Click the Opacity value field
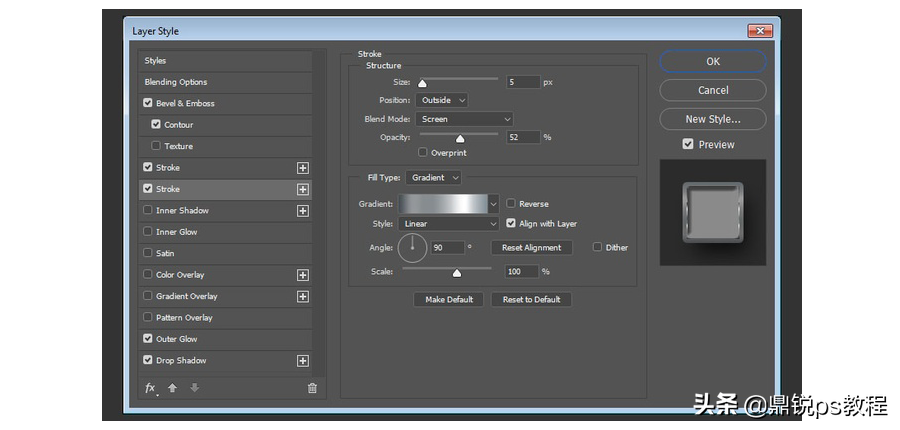This screenshot has height=430, width=900. [523, 137]
